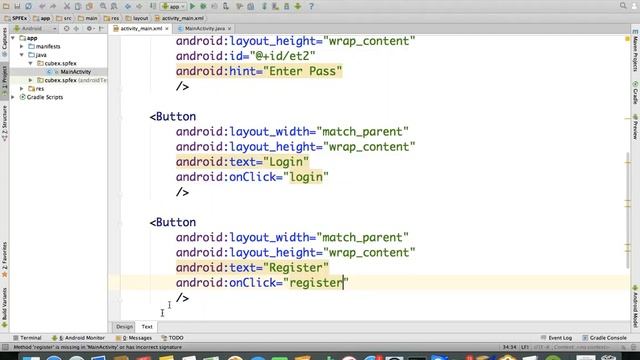Open the Event Log
640x360 pixels.
pyautogui.click(x=556, y=338)
